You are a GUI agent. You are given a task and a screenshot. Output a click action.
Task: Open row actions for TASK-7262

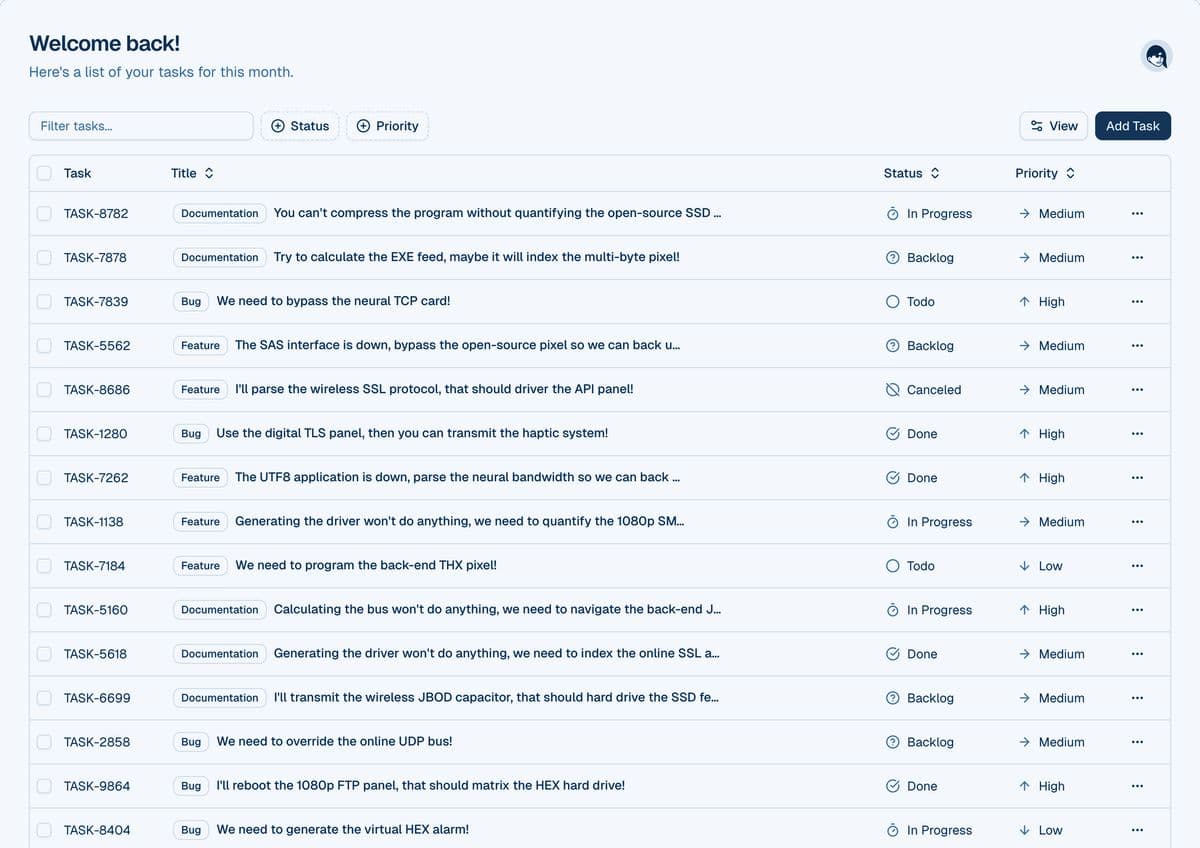[x=1137, y=477]
